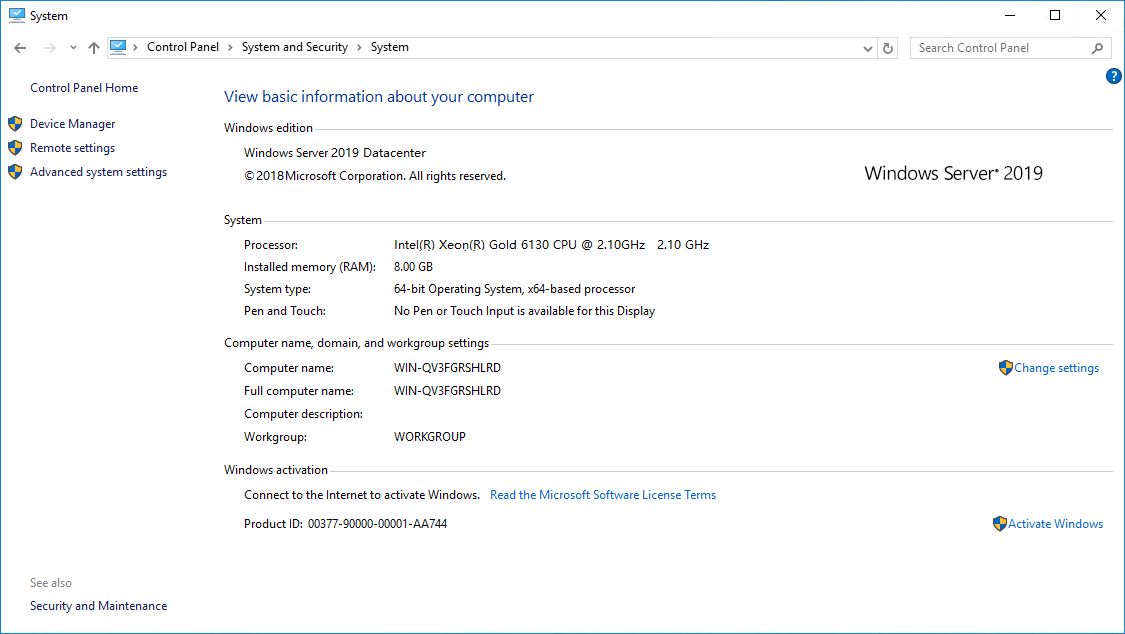Click Change settings for computer name

pos(1056,368)
